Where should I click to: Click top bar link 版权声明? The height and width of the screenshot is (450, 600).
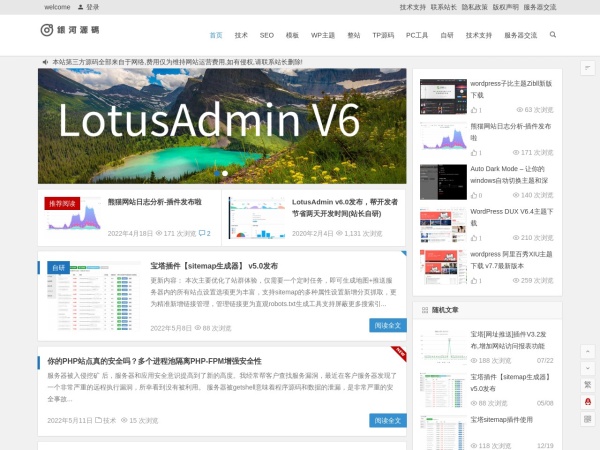tap(505, 7)
